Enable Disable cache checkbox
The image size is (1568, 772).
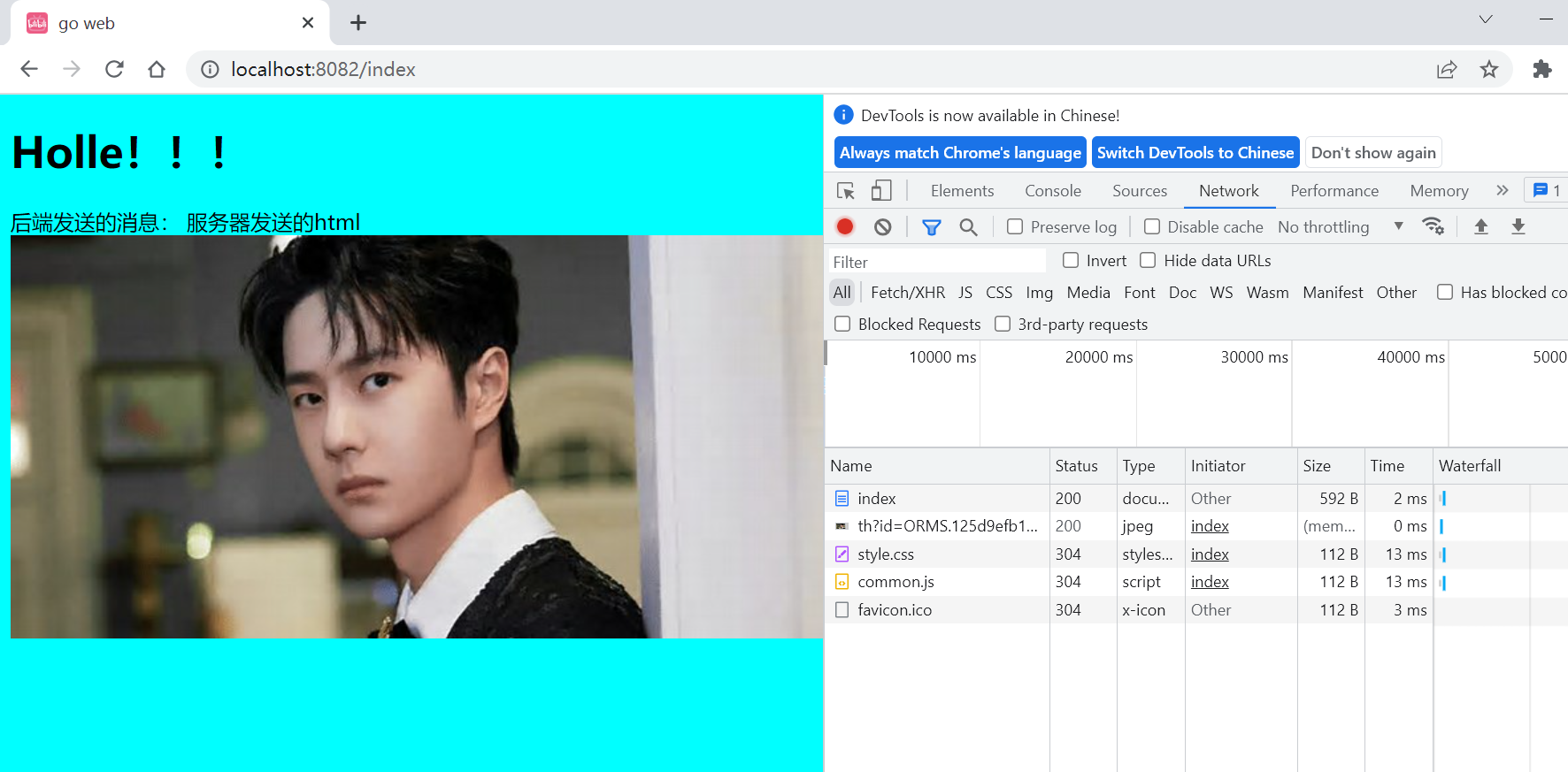1152,227
